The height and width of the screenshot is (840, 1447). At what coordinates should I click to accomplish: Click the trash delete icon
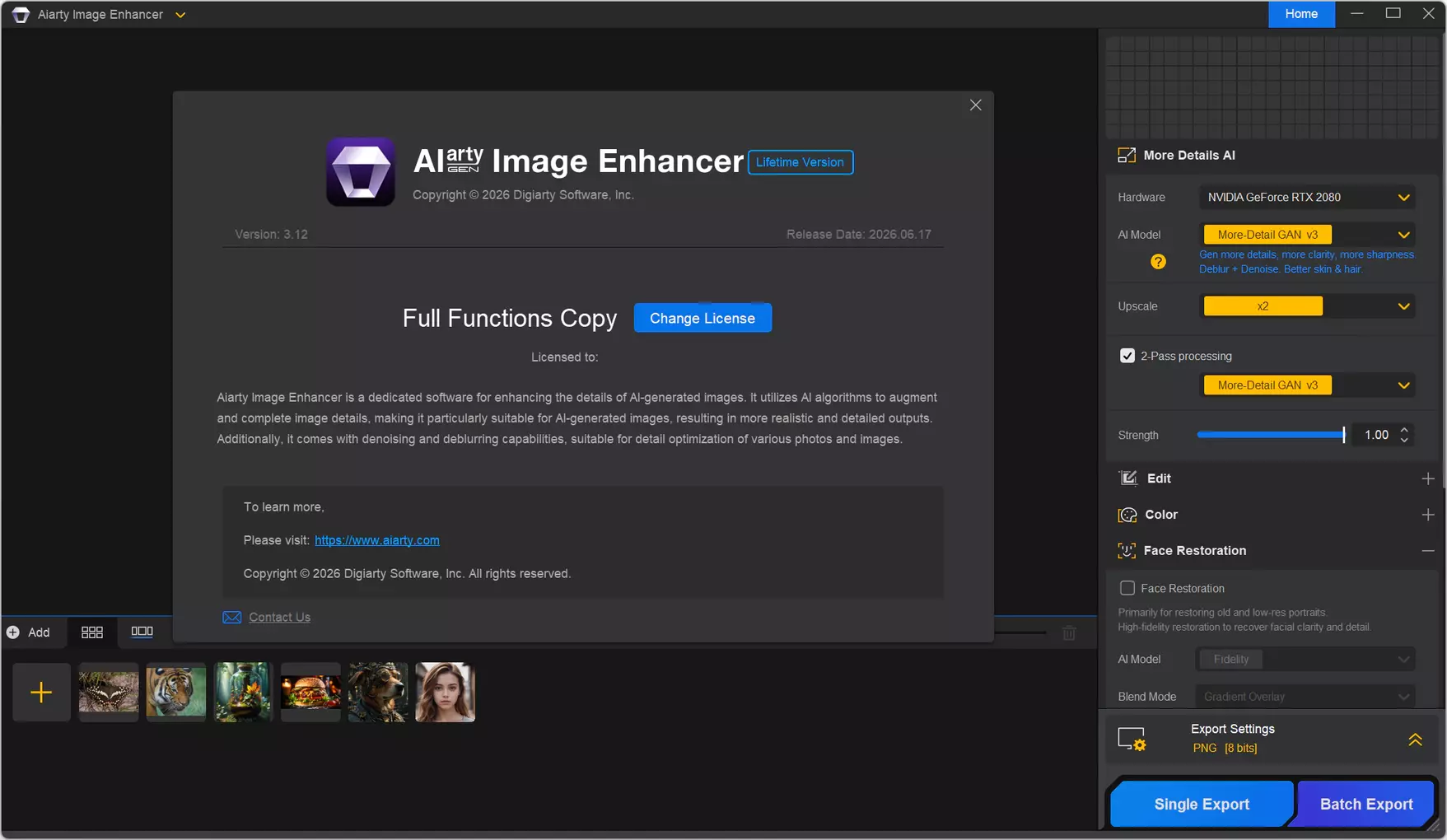click(x=1069, y=633)
